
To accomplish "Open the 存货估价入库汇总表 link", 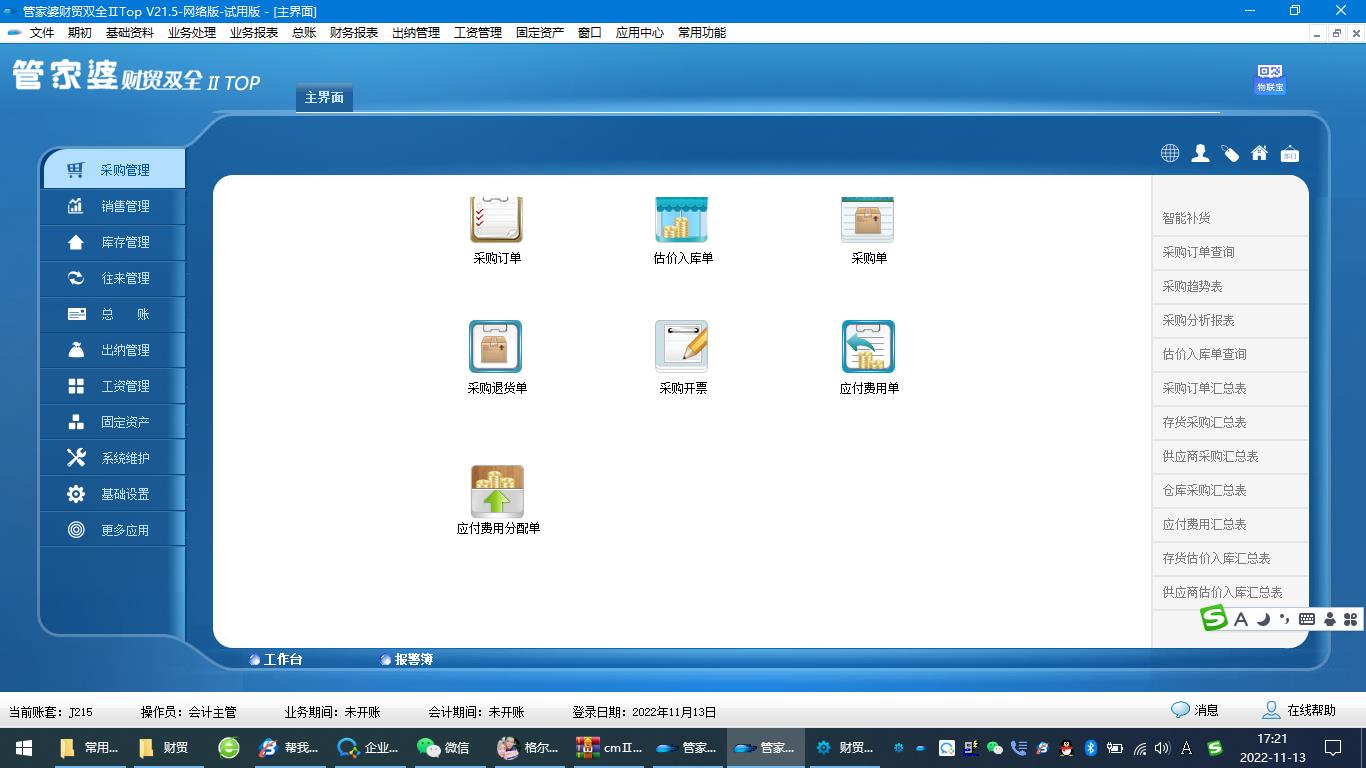I will (1216, 558).
